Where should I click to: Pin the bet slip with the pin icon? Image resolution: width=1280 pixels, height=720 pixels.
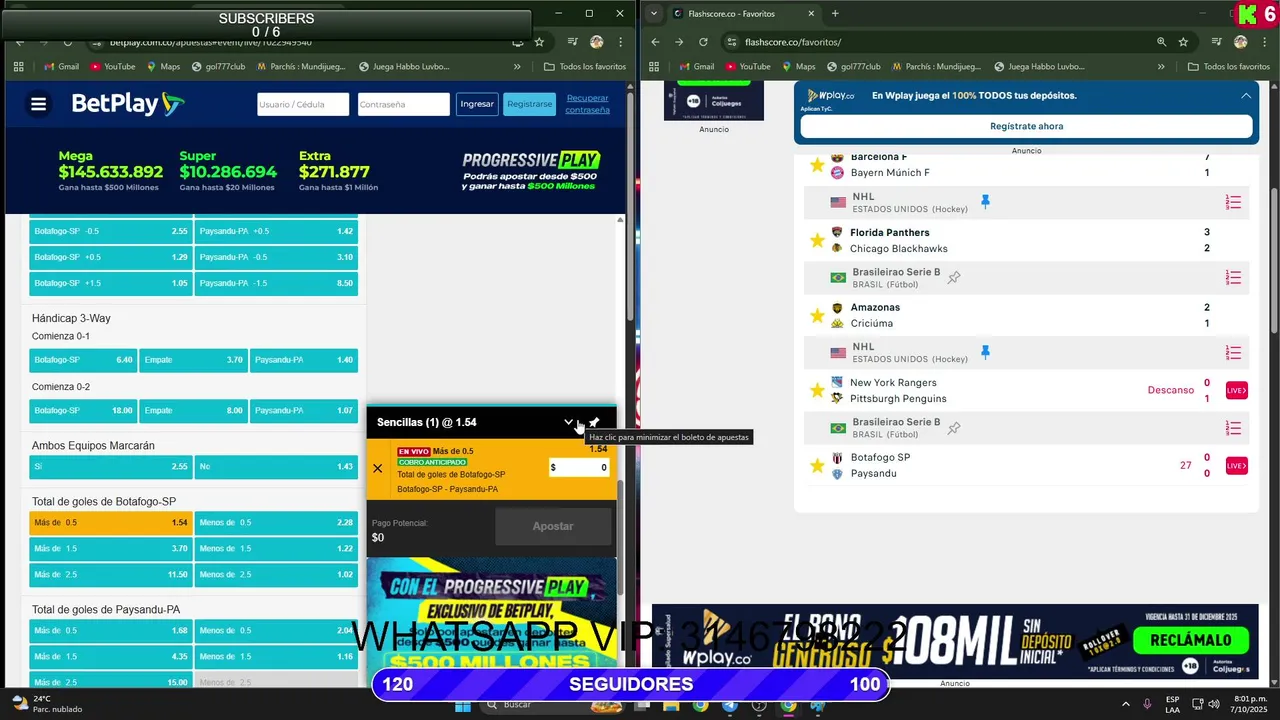point(594,422)
